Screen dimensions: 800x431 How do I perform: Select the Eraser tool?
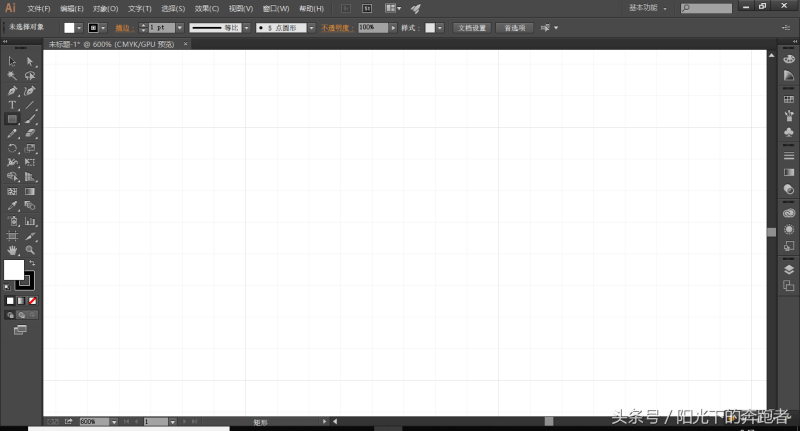coord(30,134)
